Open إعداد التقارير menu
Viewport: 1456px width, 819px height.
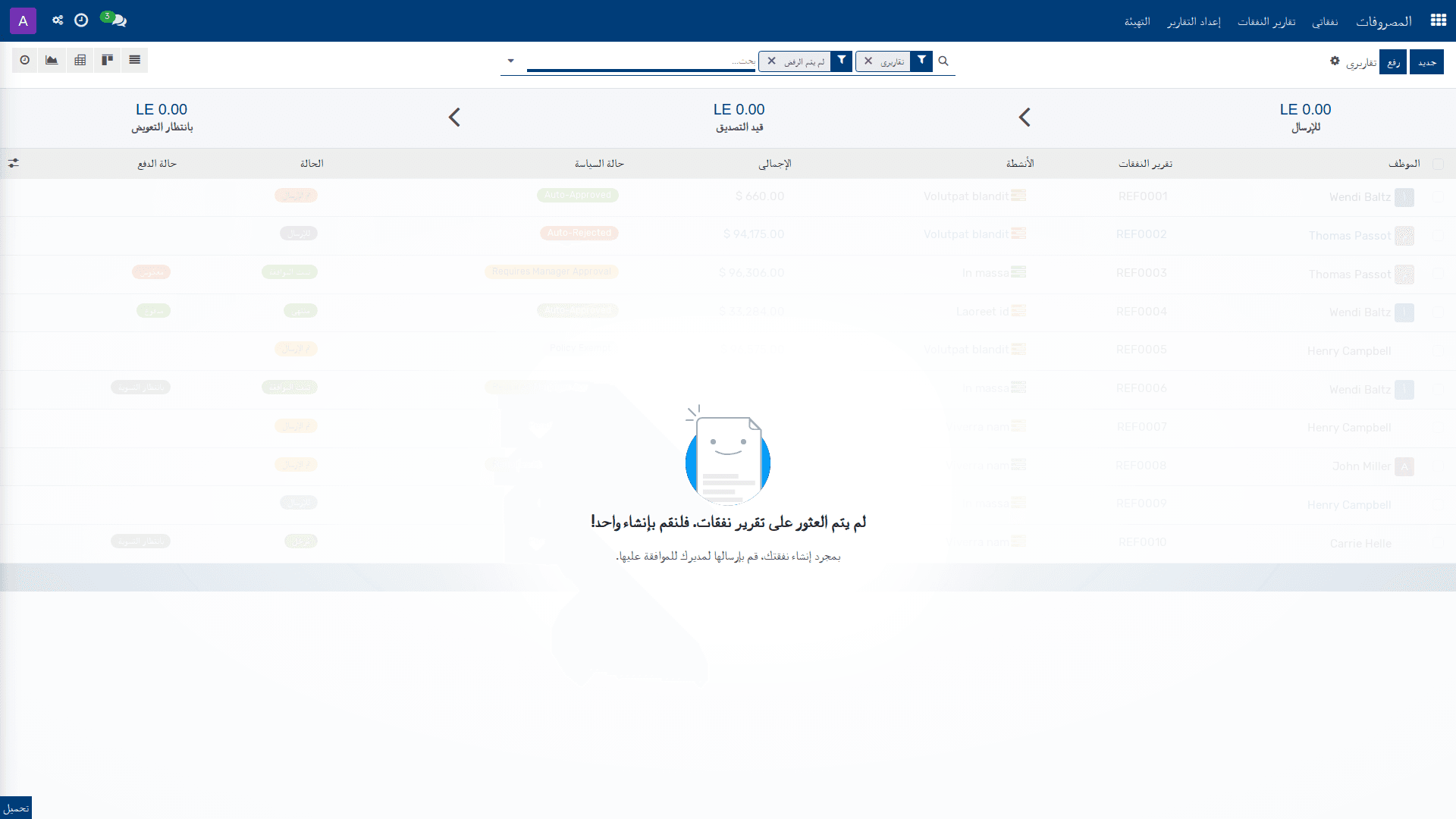1194,21
